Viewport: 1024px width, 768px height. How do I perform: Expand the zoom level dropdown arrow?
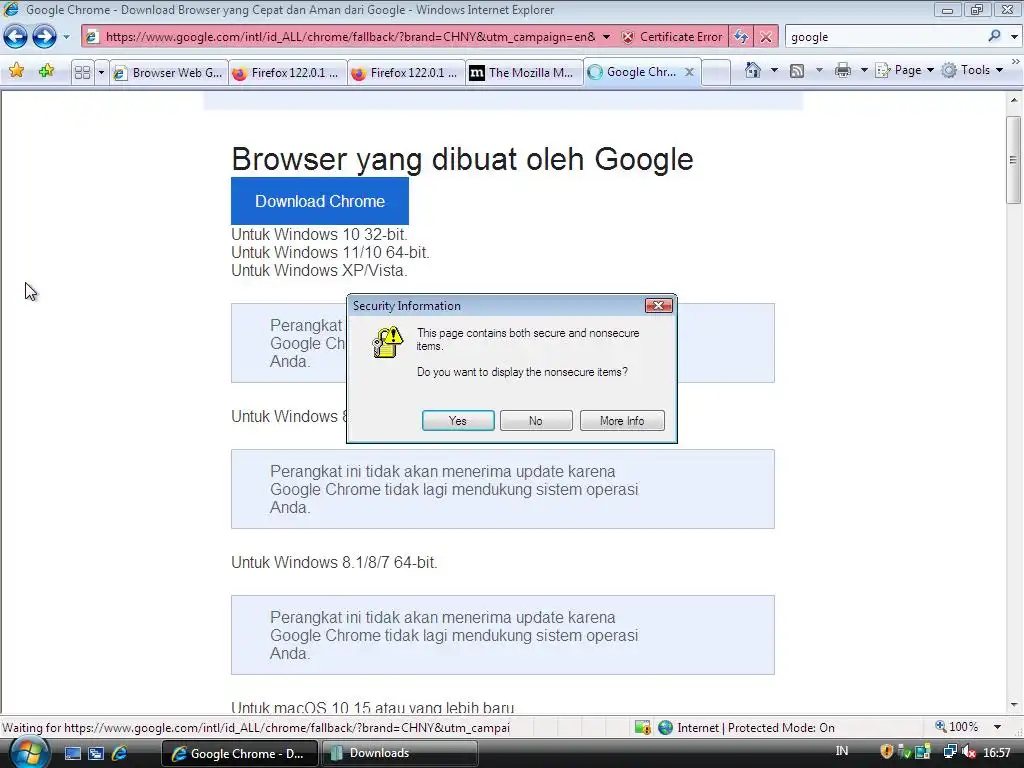point(997,727)
